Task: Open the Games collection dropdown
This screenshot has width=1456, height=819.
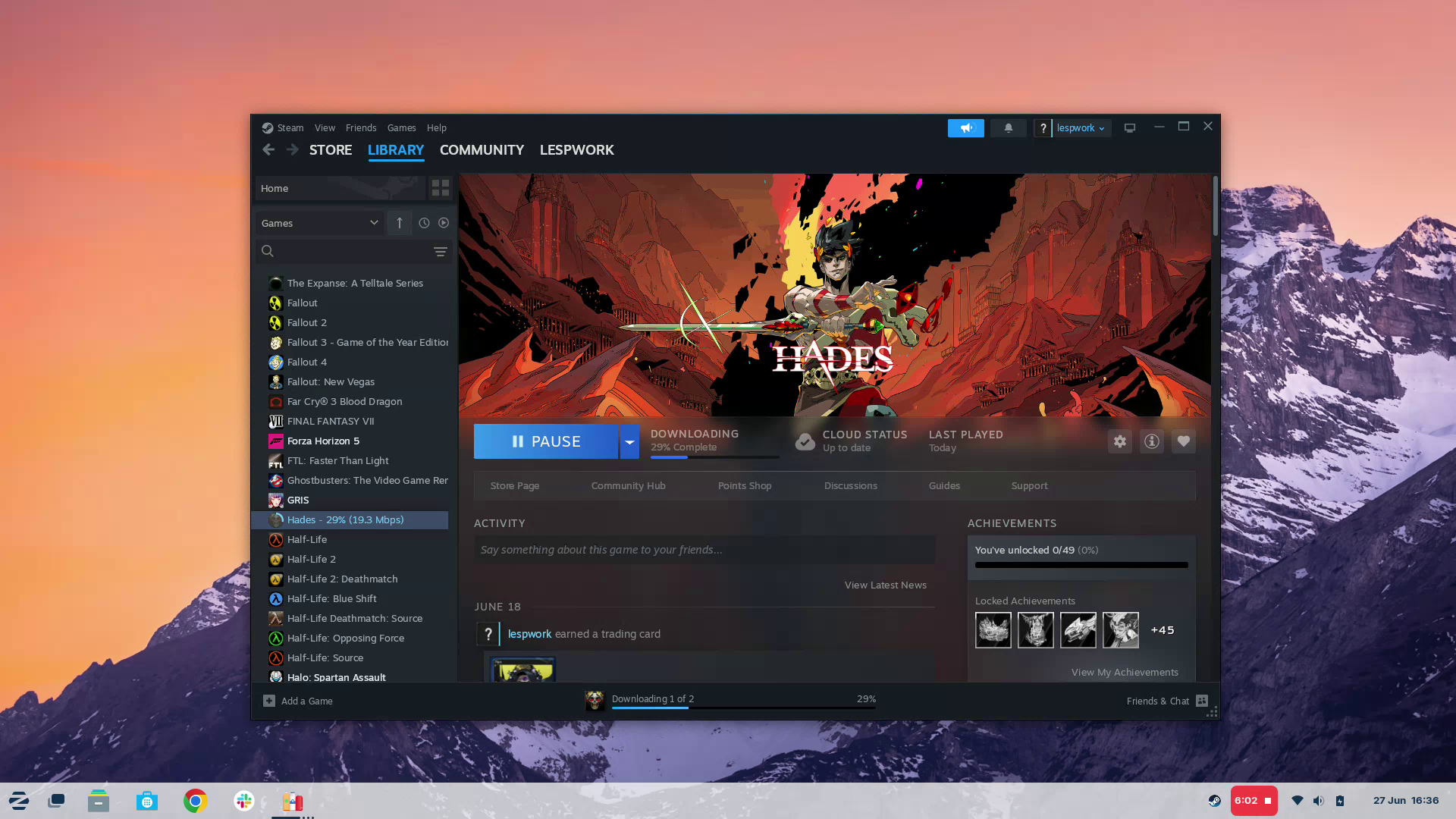Action: coord(320,223)
